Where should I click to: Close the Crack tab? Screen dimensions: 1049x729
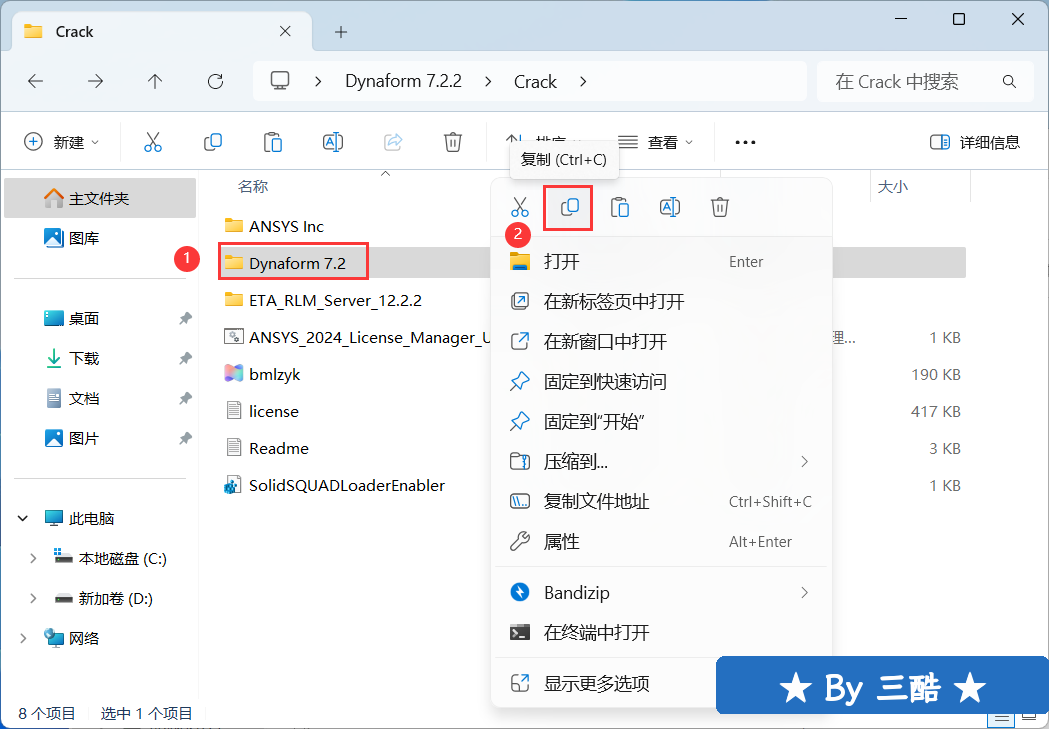click(285, 31)
